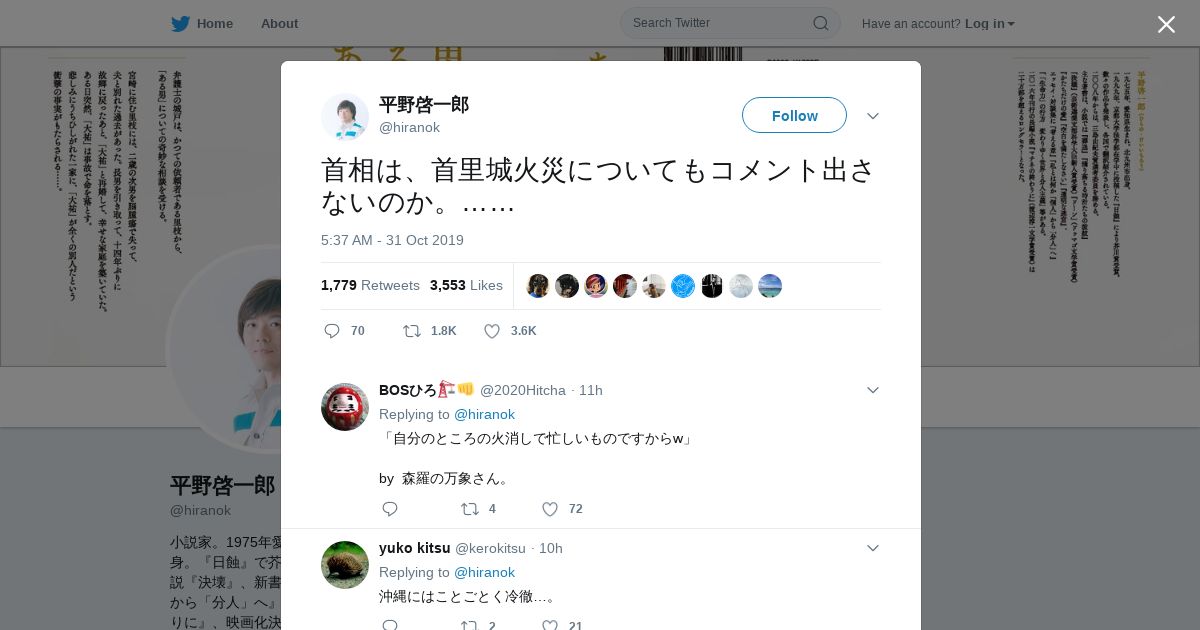Retweet the main tweet showing 1.8K
1200x630 pixels.
(411, 331)
